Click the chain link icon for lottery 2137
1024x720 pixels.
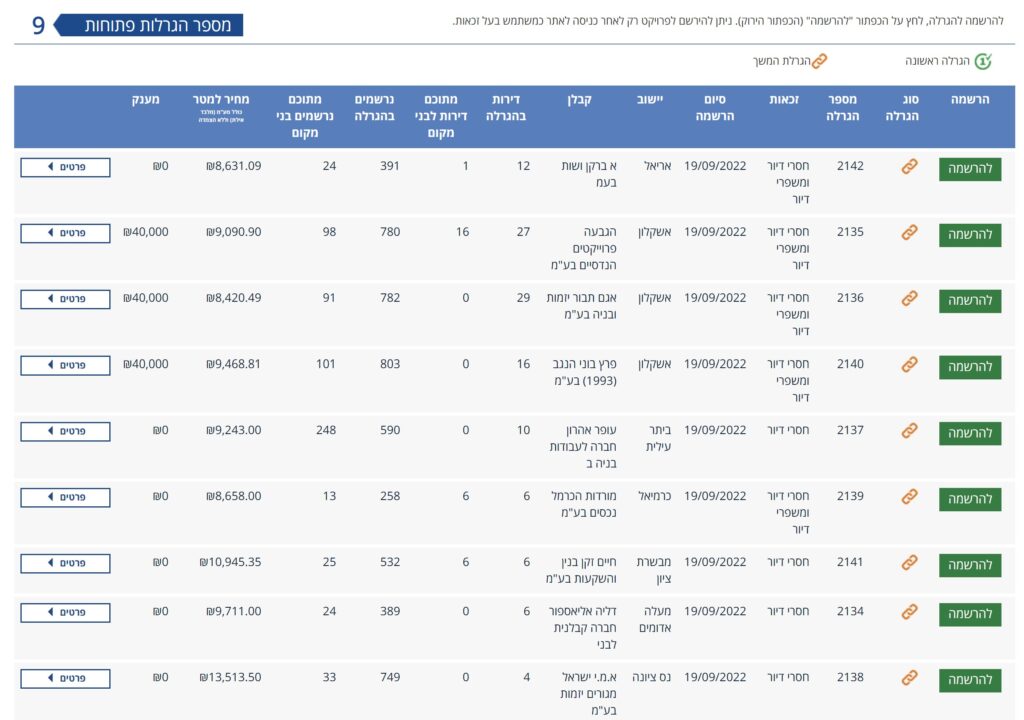909,430
